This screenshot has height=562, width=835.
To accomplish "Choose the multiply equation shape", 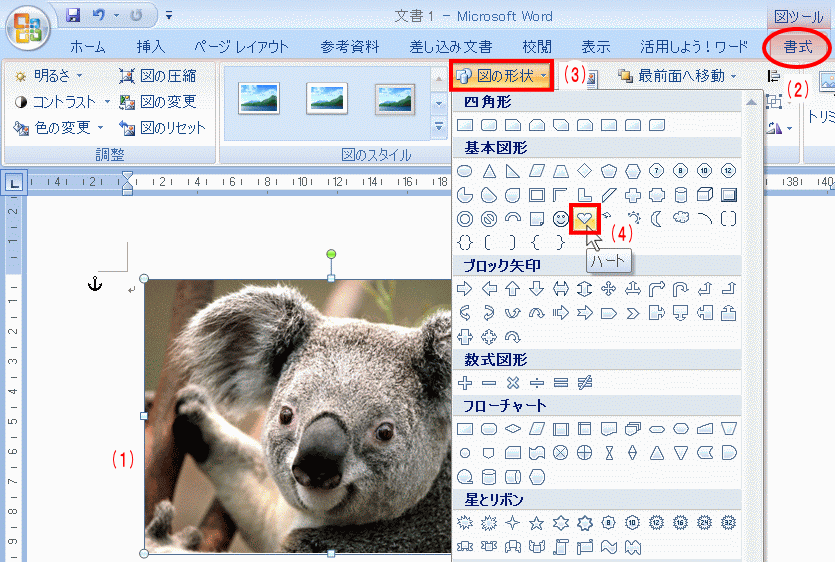I will (512, 382).
